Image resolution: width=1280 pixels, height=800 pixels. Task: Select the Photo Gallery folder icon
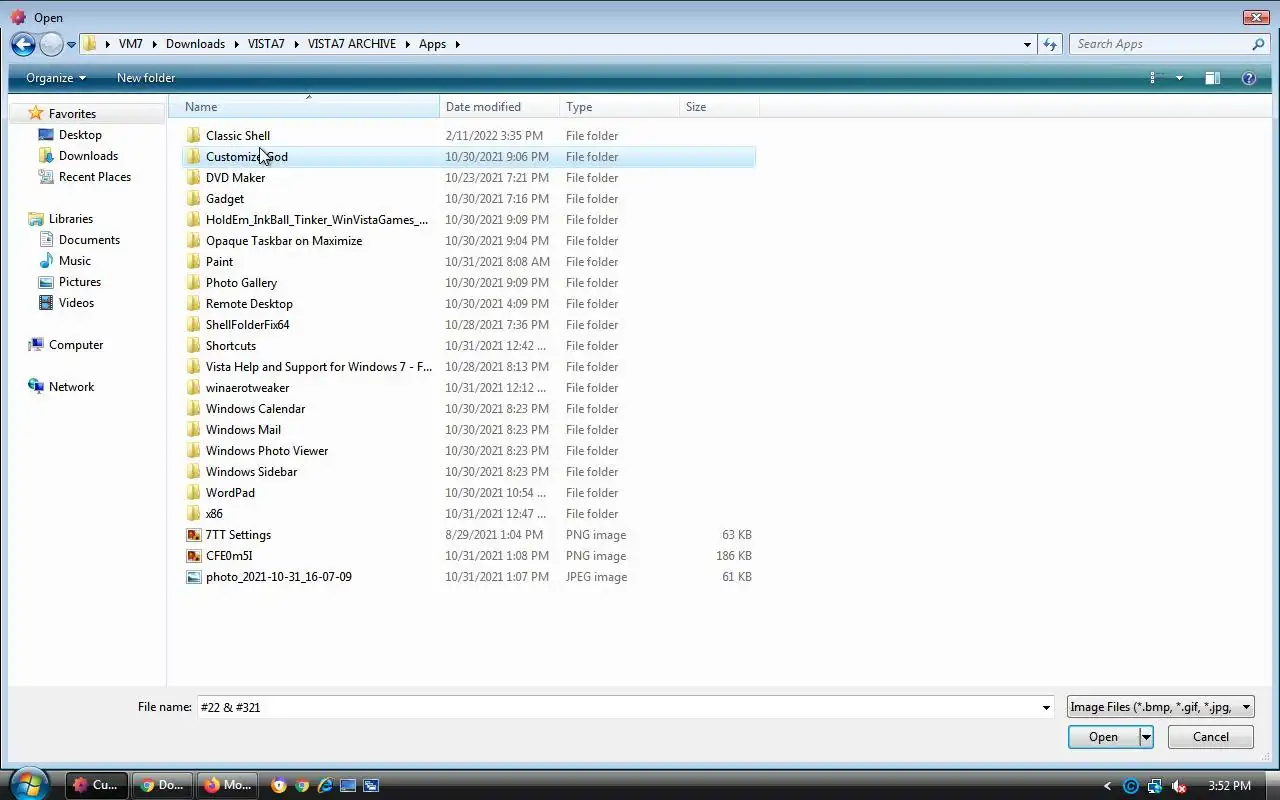pos(194,282)
